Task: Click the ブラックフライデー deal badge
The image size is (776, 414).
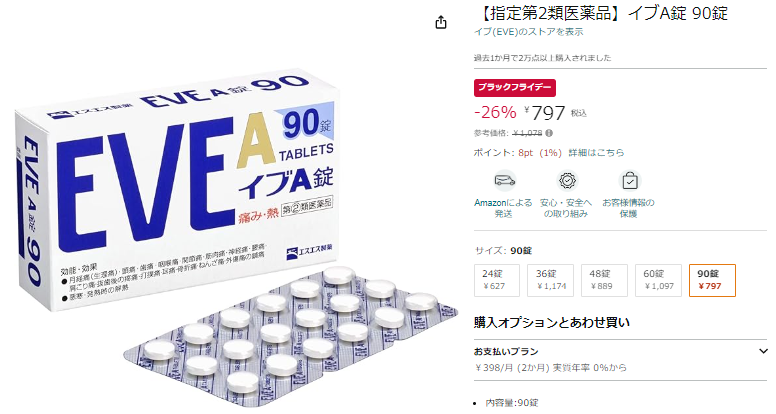Action: [515, 88]
